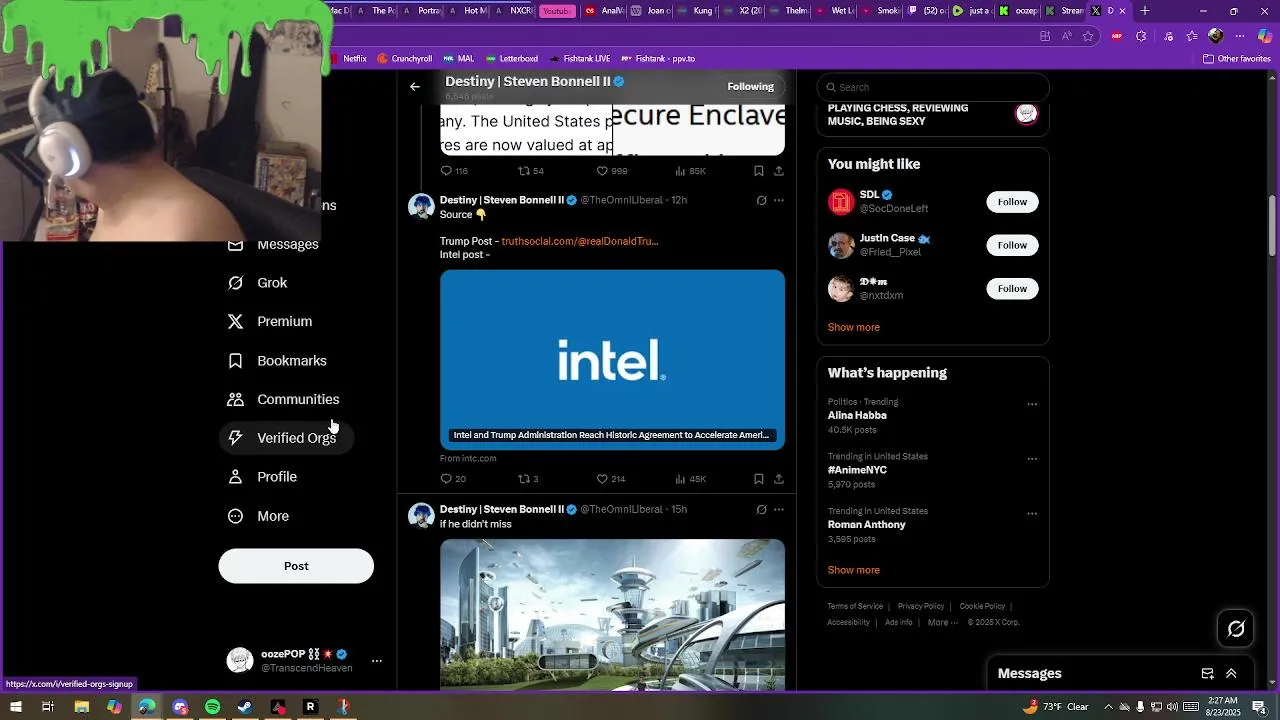Open Grok from the sidebar
Viewport: 1280px width, 720px height.
click(258, 283)
